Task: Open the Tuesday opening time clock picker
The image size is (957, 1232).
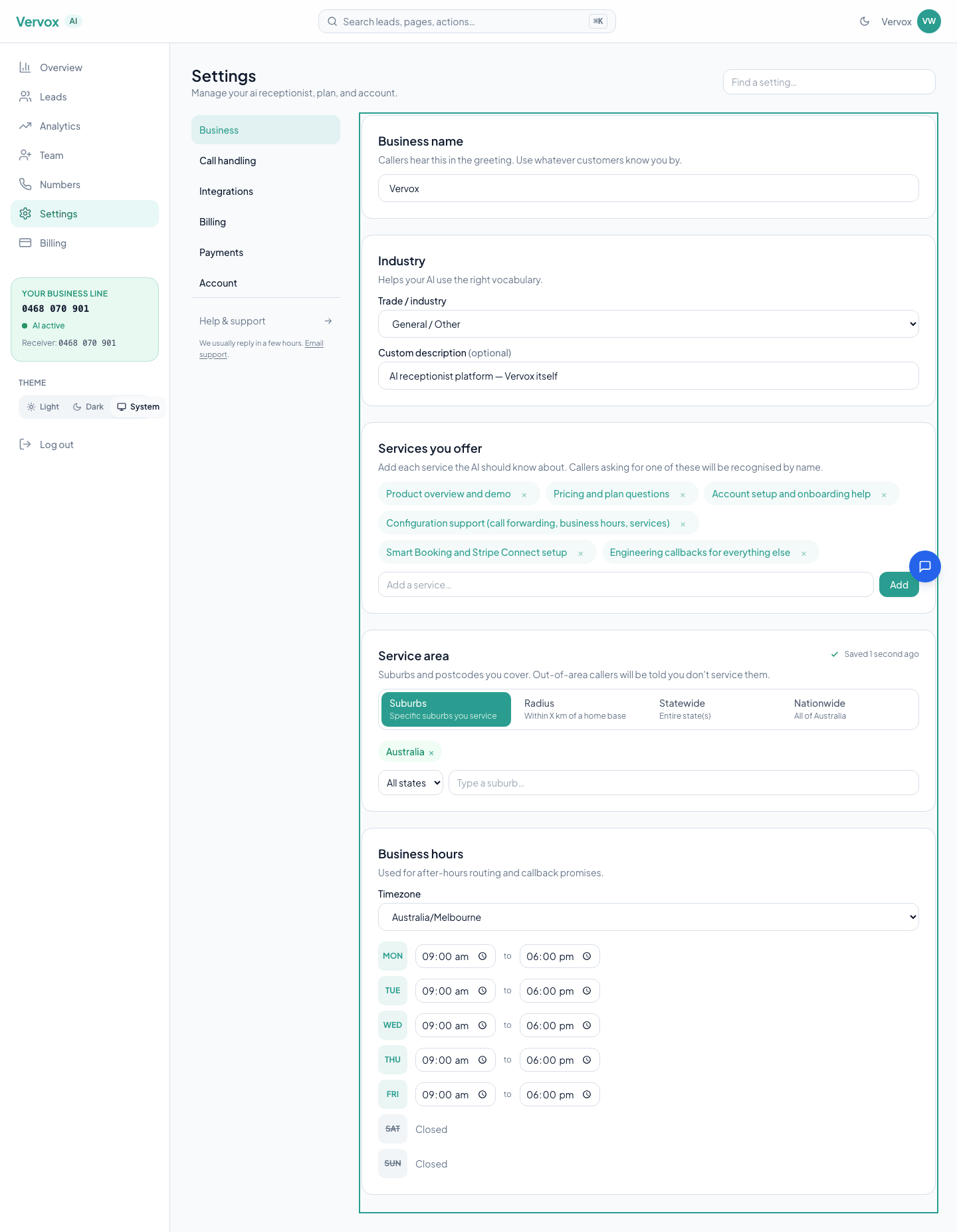Action: [x=482, y=991]
